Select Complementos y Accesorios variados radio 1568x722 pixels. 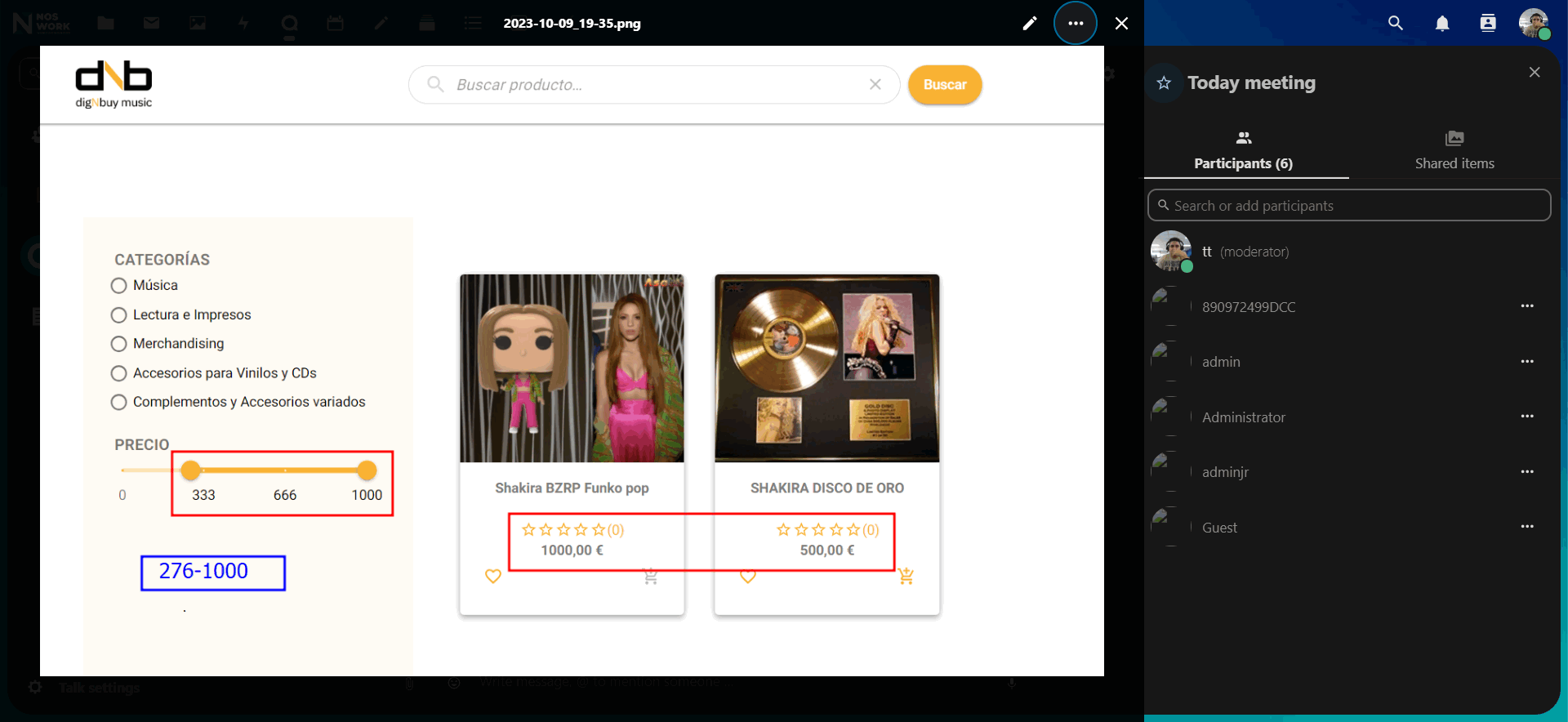[x=119, y=402]
